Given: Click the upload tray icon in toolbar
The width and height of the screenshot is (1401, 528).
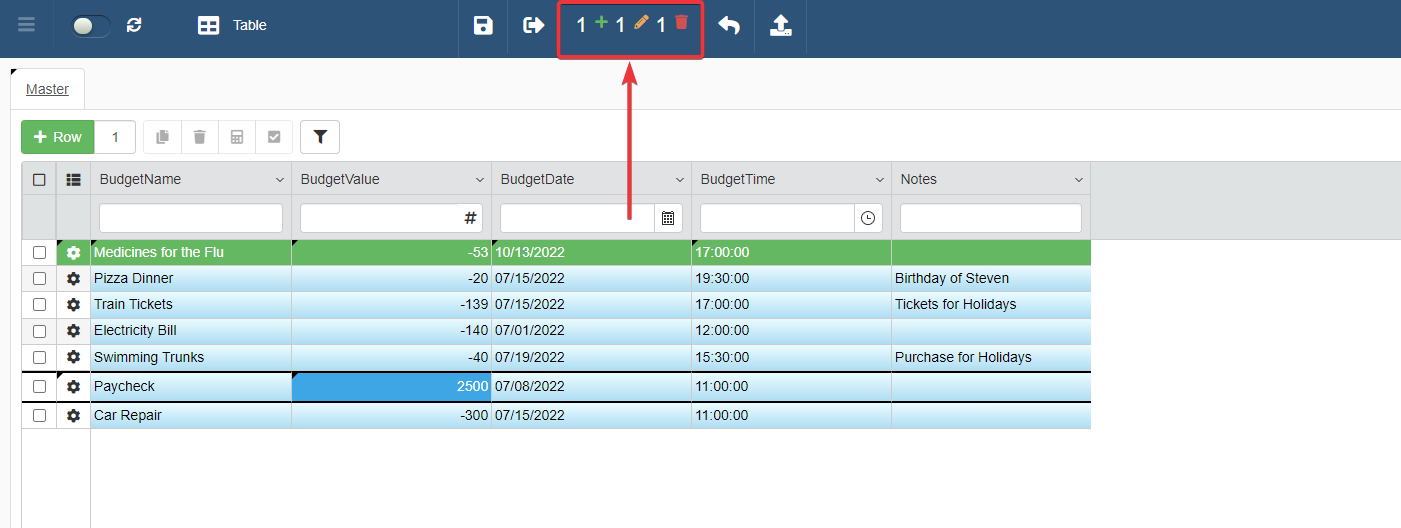Looking at the screenshot, I should (x=781, y=26).
